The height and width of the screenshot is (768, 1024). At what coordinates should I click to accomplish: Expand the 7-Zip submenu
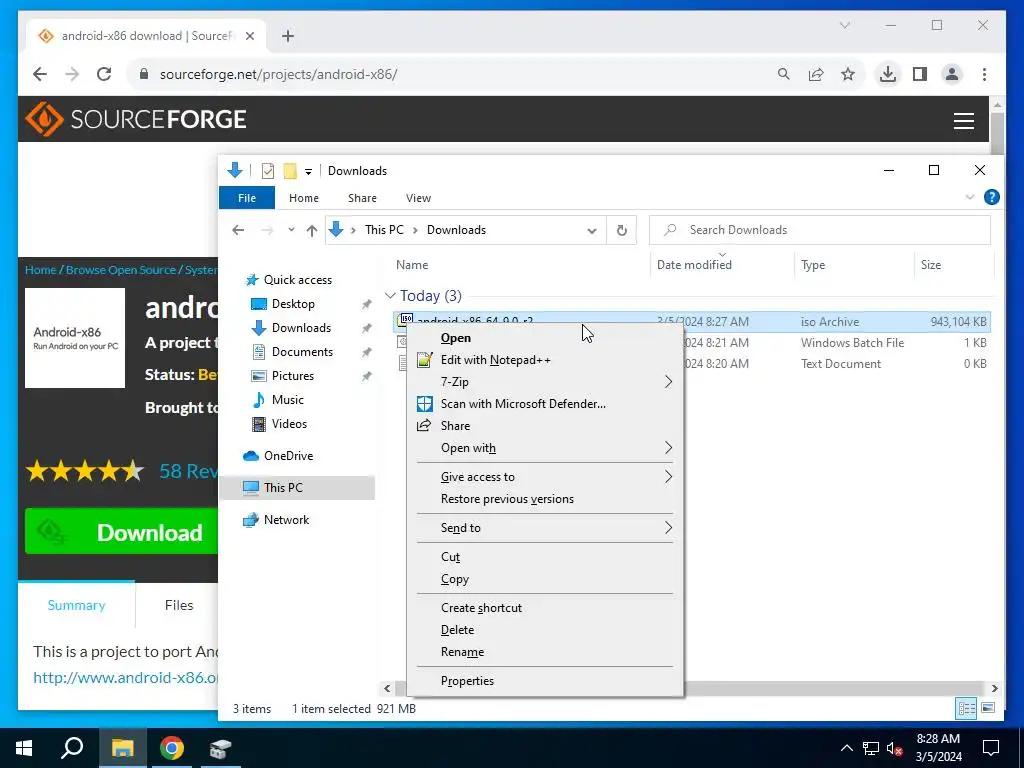(545, 381)
